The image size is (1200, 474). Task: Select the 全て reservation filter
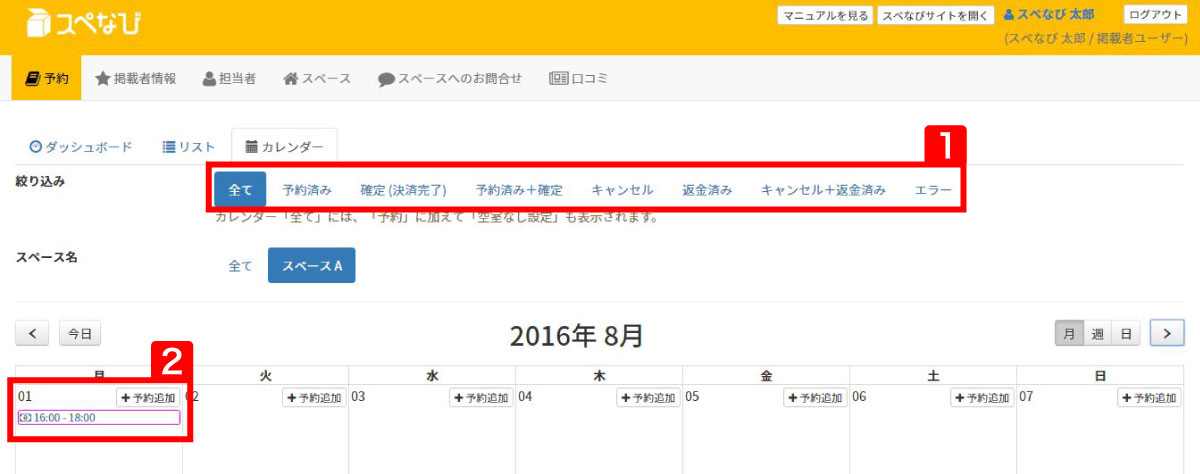(x=240, y=190)
